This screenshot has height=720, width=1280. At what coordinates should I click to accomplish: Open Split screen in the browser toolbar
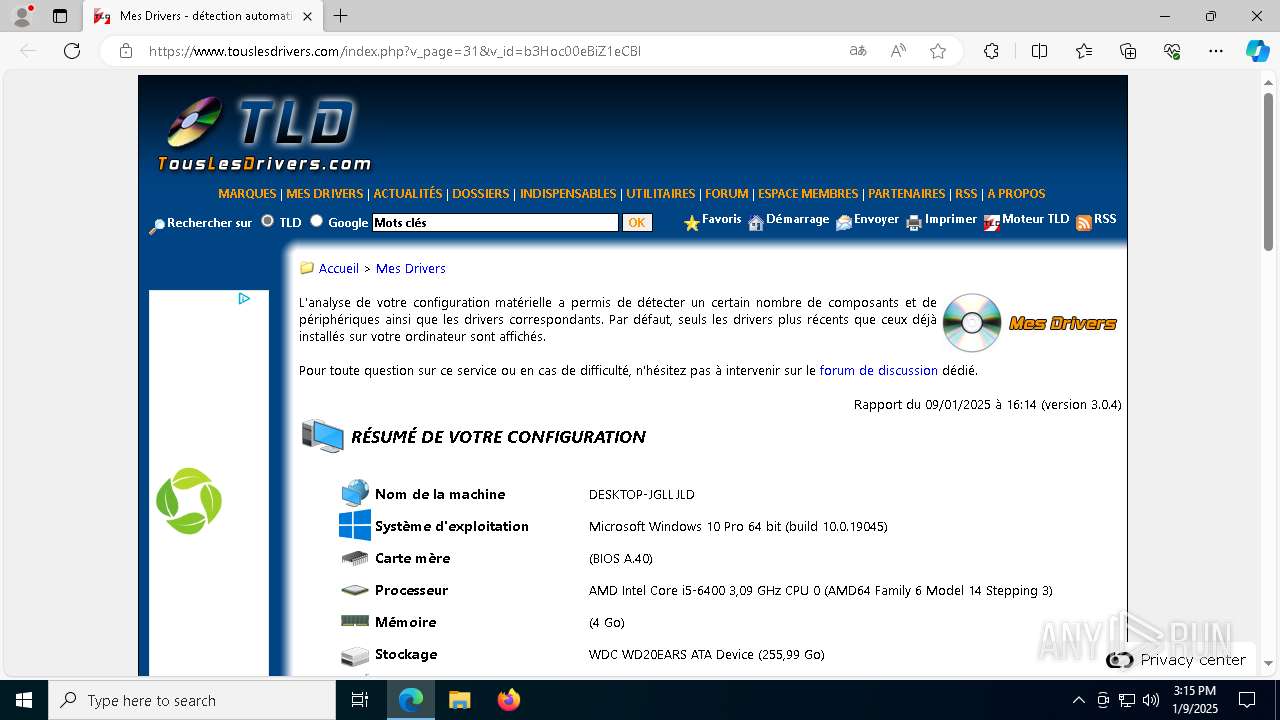(x=1039, y=51)
